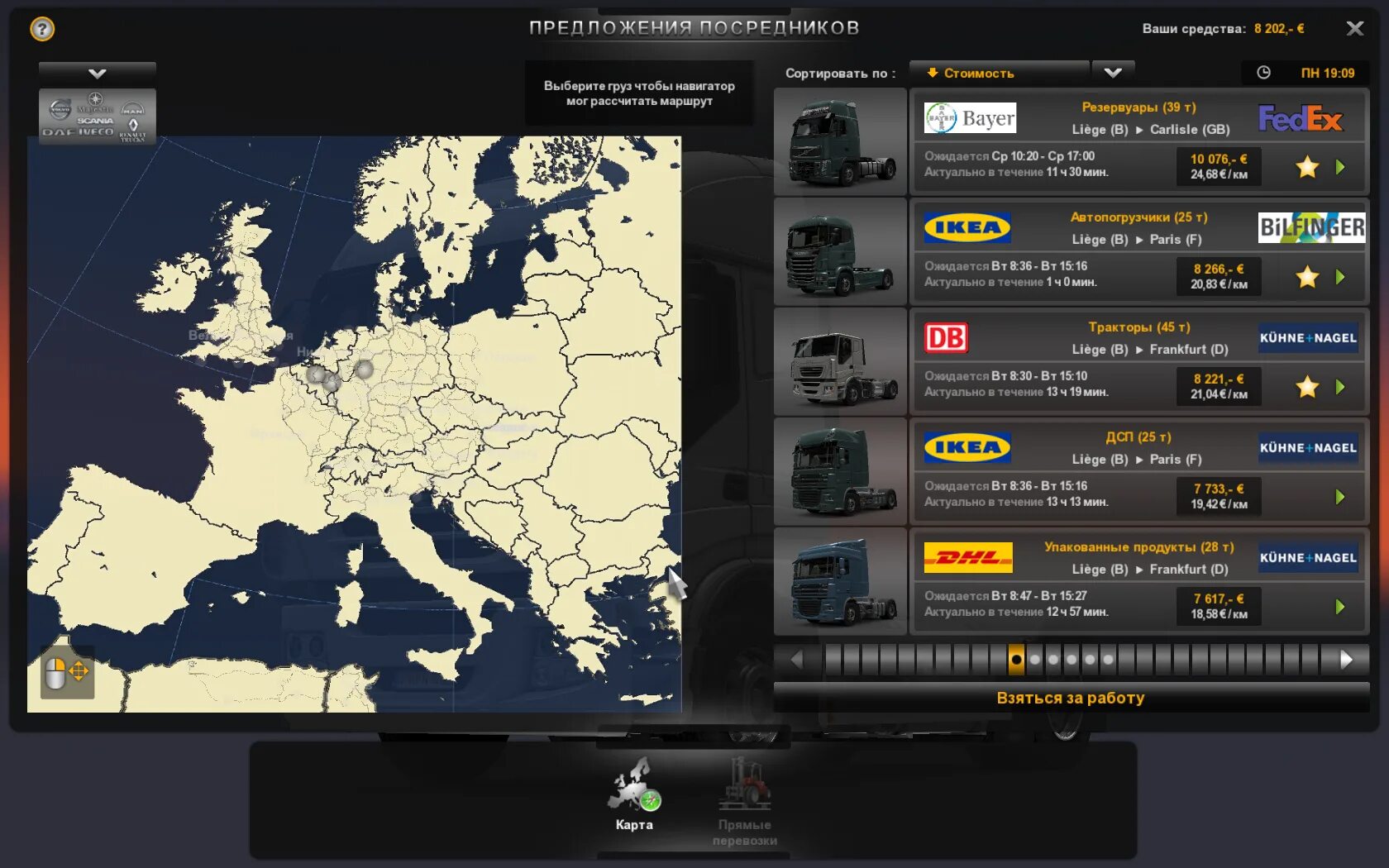Click the DHL company logo
This screenshot has width=1389, height=868.
(x=968, y=557)
